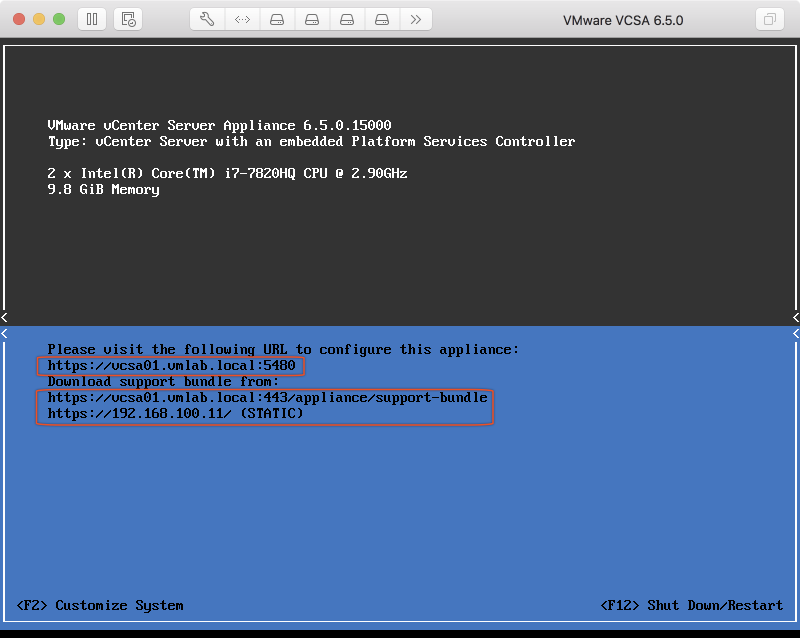
Task: Click the rightmost hard disk device icon
Action: point(382,19)
